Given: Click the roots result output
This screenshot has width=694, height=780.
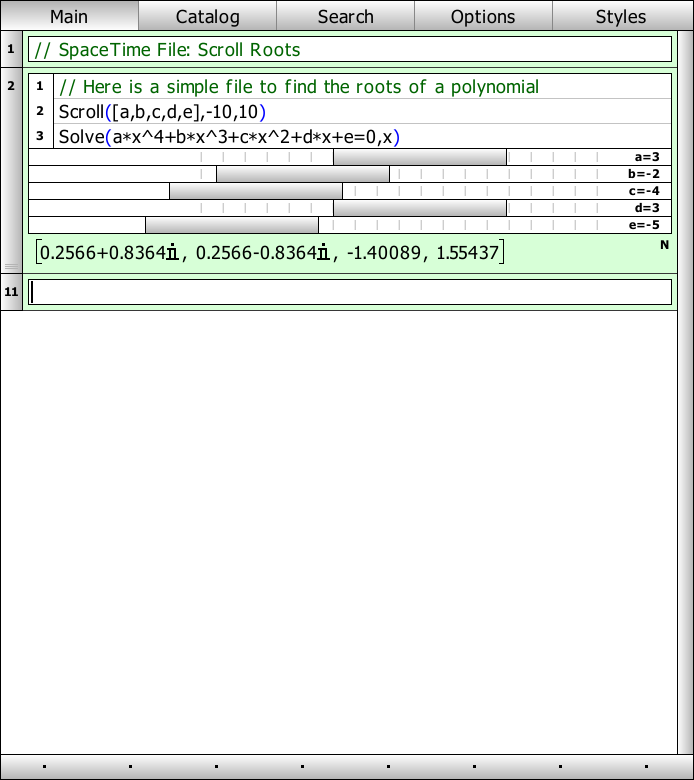Looking at the screenshot, I should (268, 253).
